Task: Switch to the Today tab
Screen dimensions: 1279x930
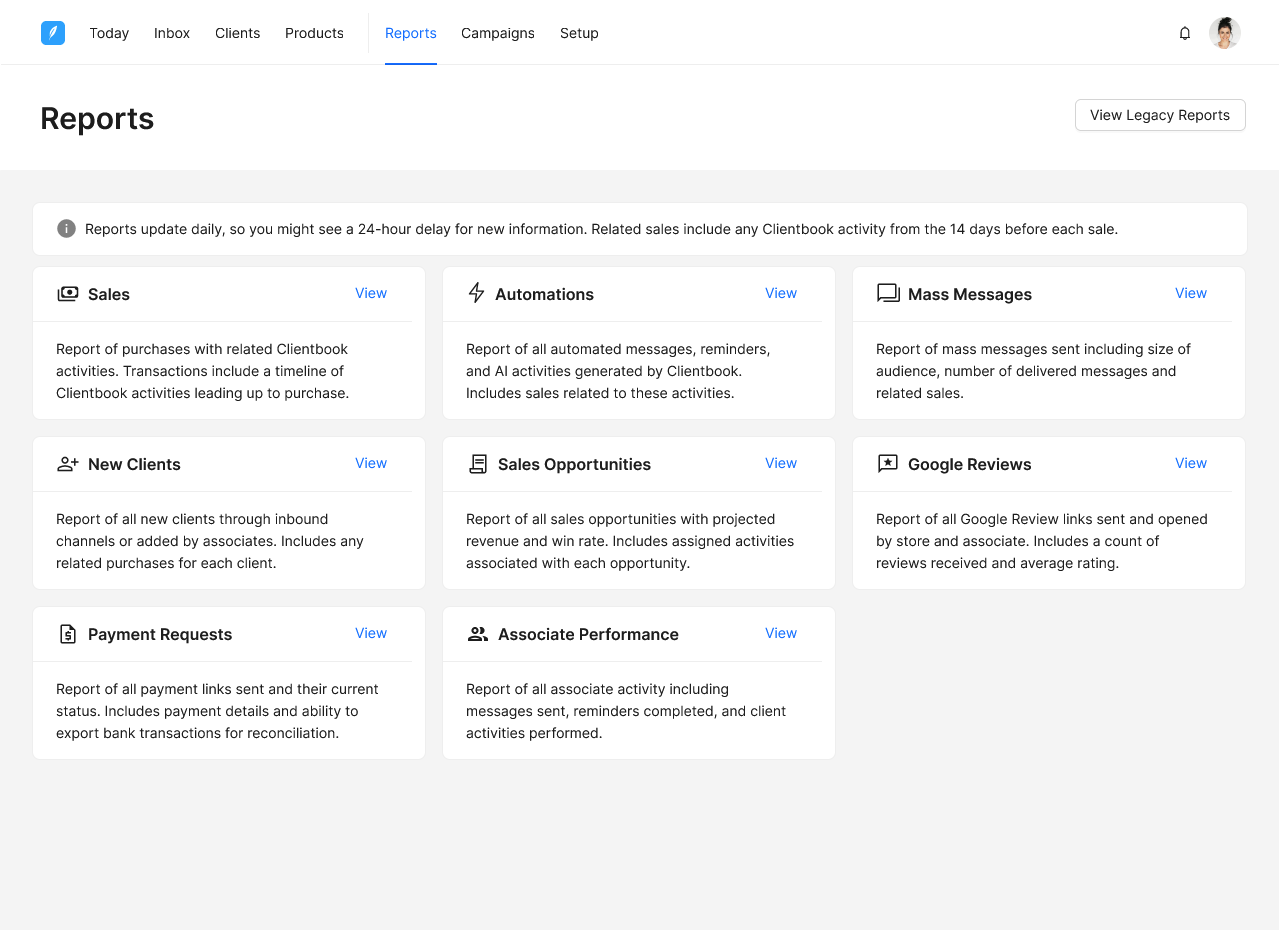Action: [109, 33]
